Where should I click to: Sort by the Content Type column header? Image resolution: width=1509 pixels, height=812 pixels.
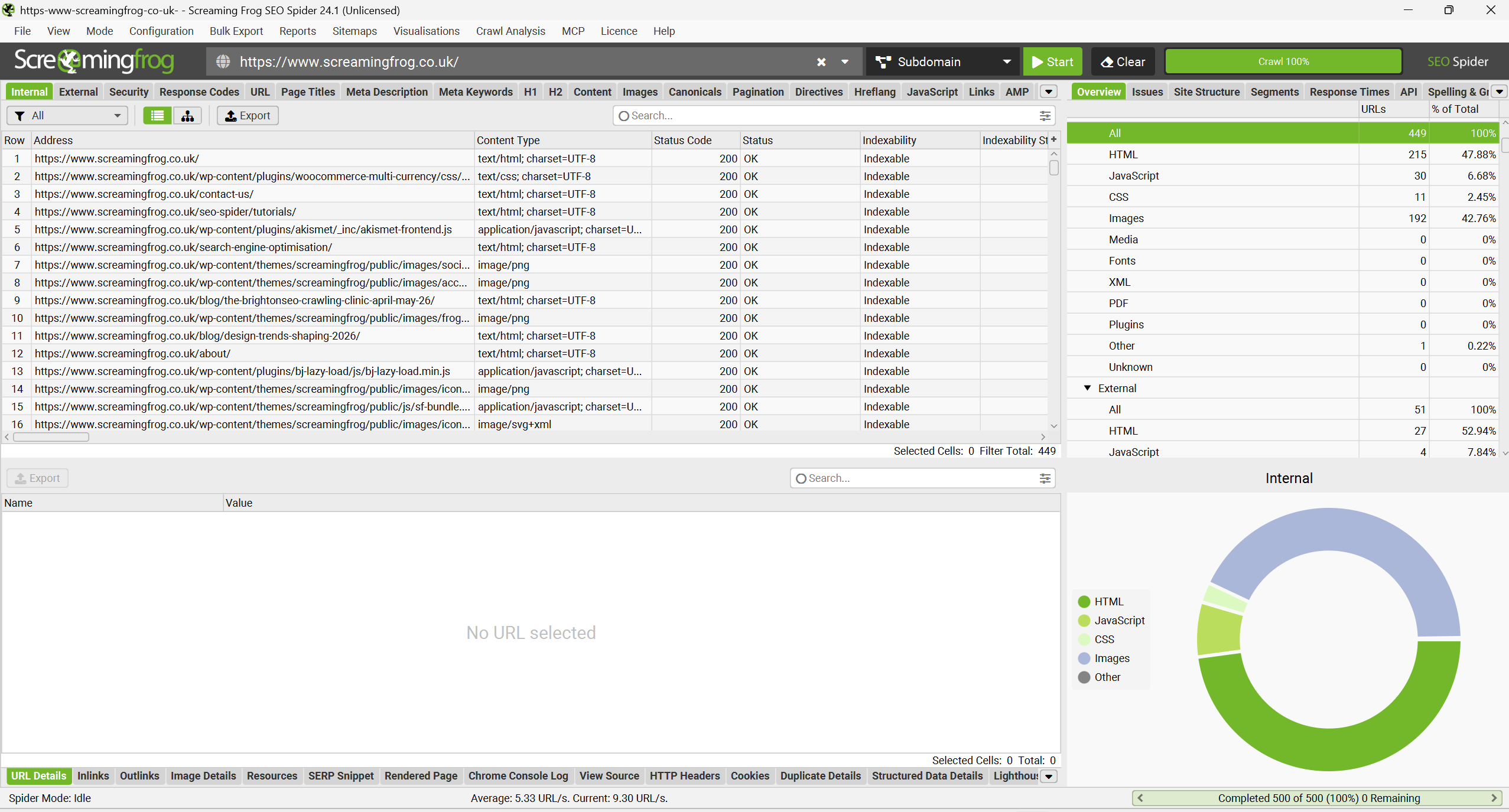562,140
